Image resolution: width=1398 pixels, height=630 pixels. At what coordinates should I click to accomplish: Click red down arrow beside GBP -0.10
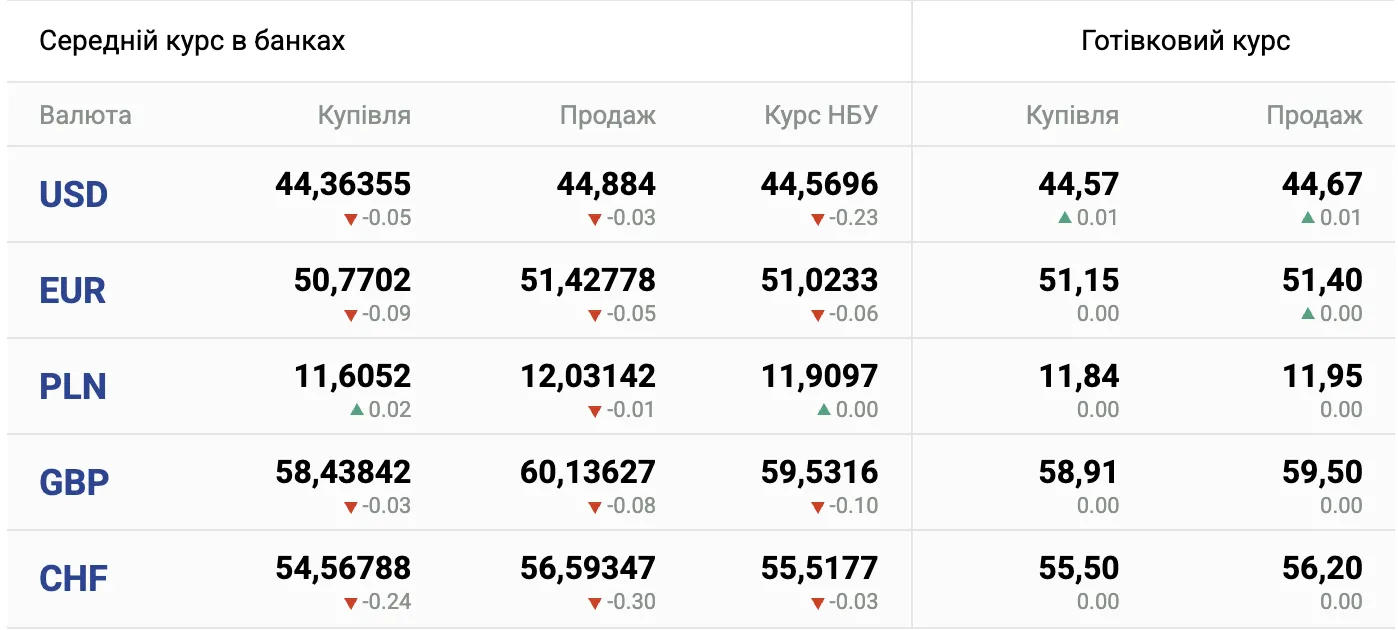[x=817, y=507]
